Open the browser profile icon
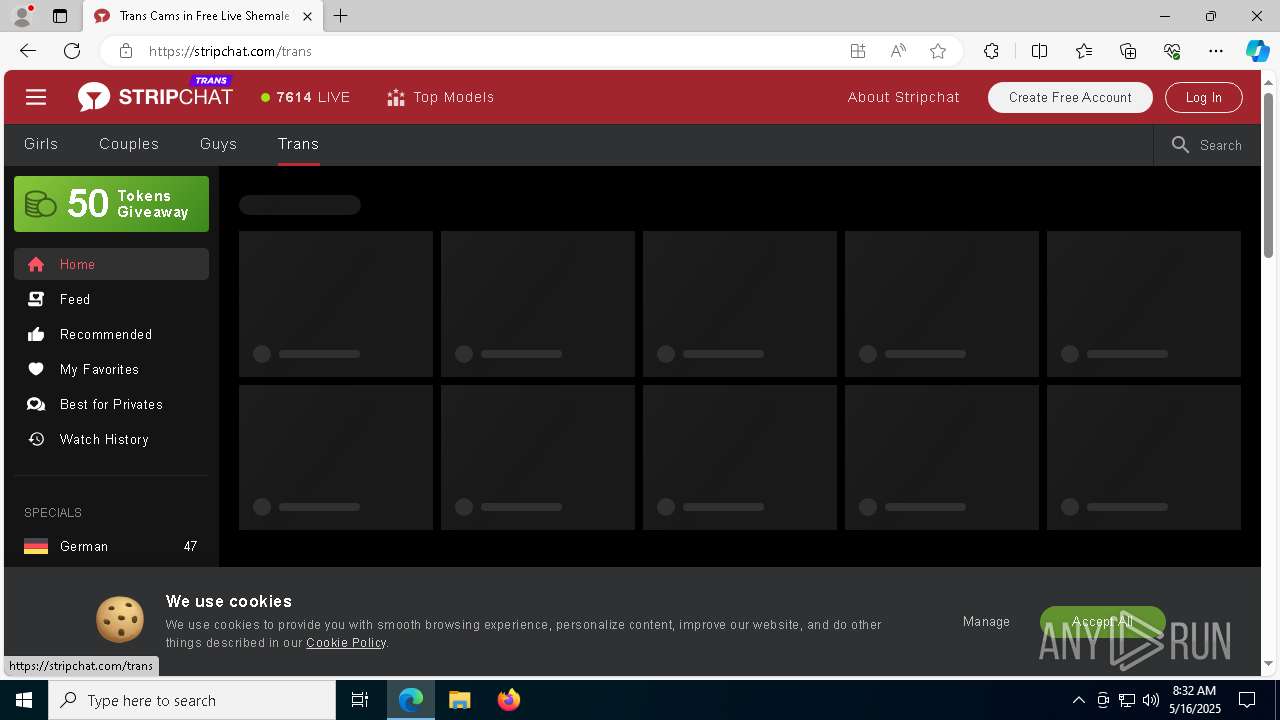Image resolution: width=1280 pixels, height=720 pixels. click(x=22, y=16)
